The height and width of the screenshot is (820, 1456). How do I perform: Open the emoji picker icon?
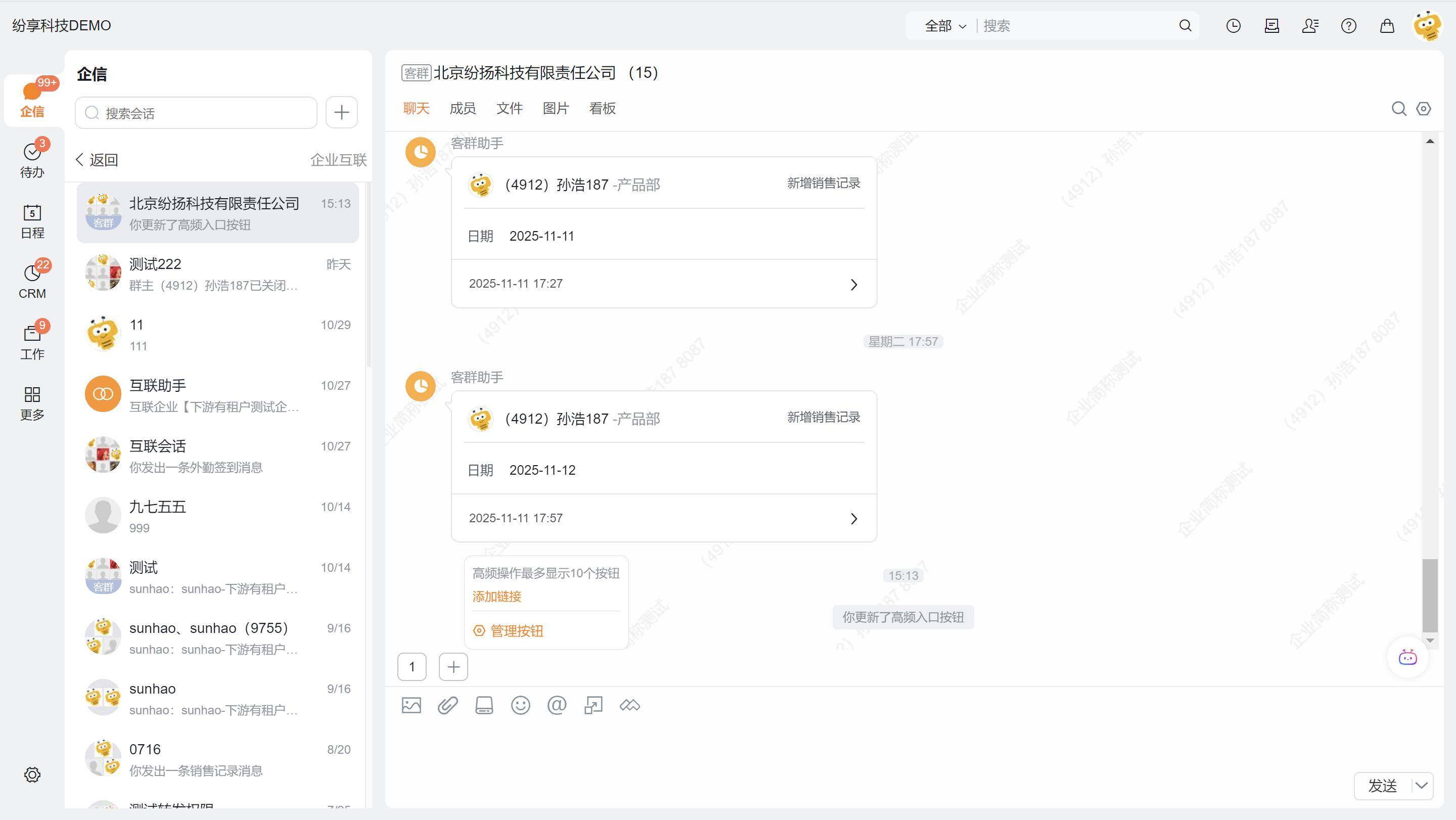click(x=521, y=705)
